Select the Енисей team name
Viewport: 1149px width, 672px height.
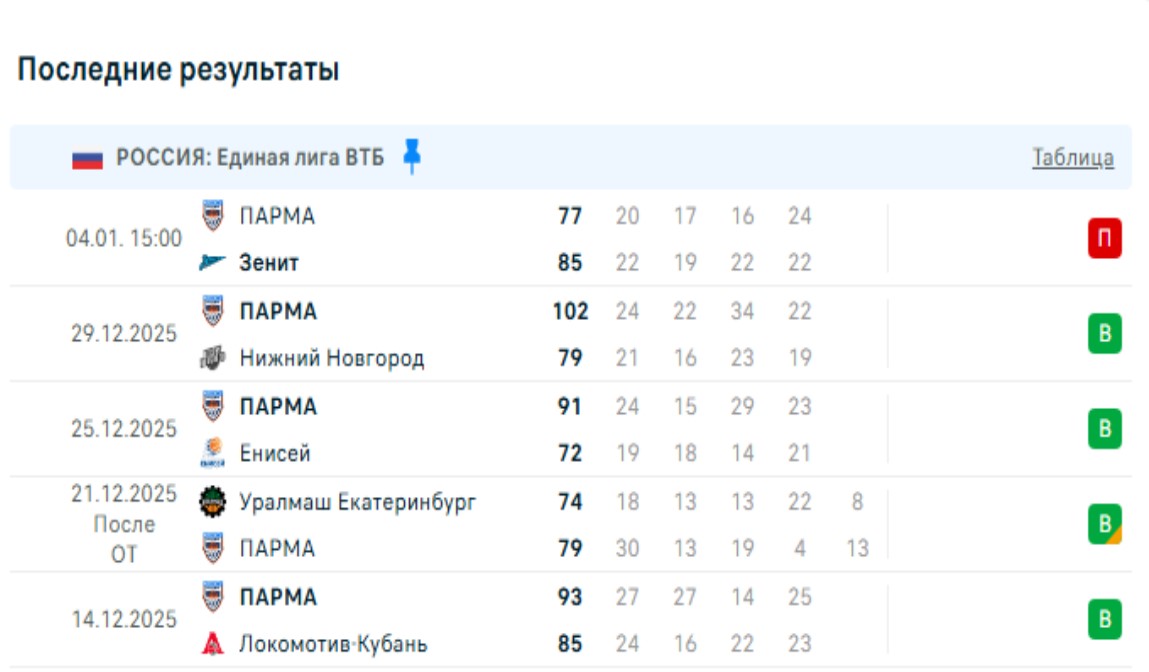[x=275, y=453]
